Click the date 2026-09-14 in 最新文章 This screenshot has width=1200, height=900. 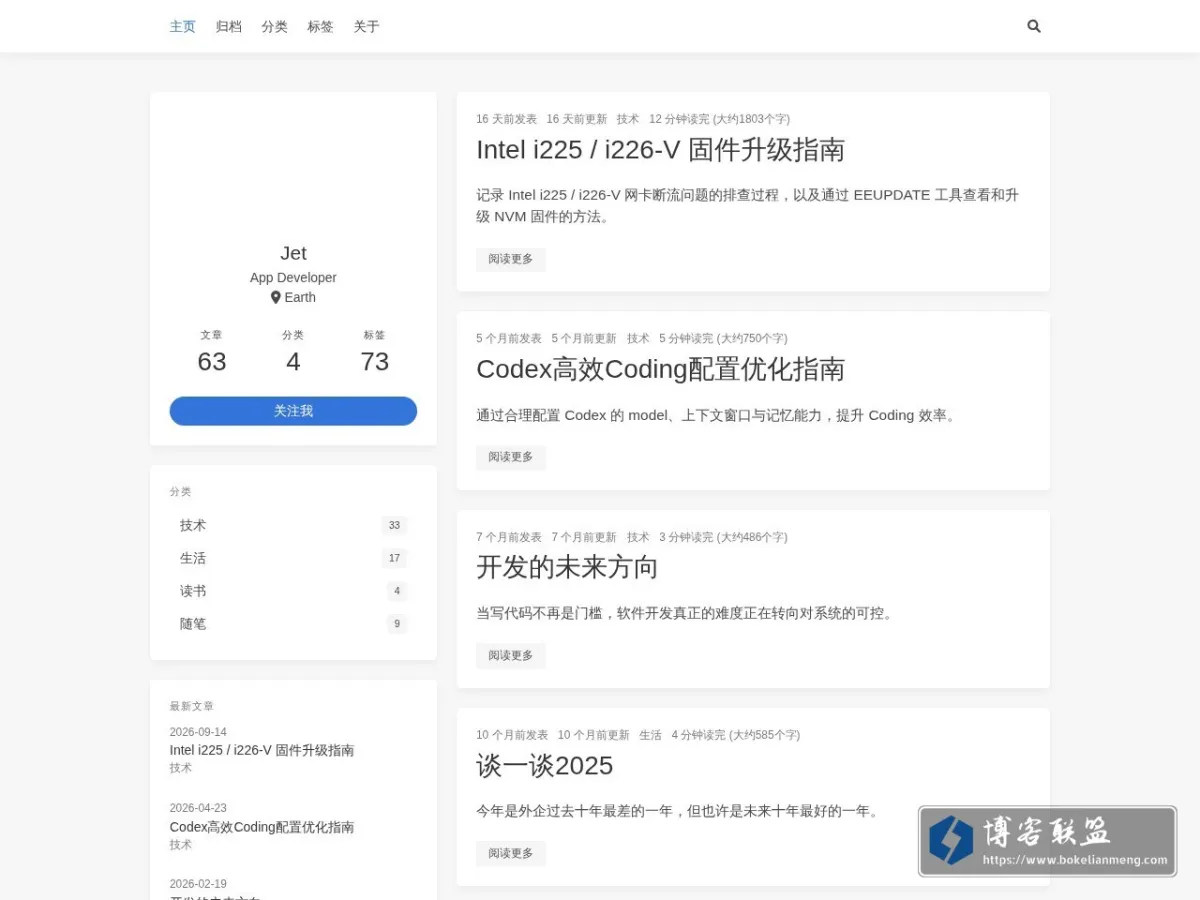(198, 732)
